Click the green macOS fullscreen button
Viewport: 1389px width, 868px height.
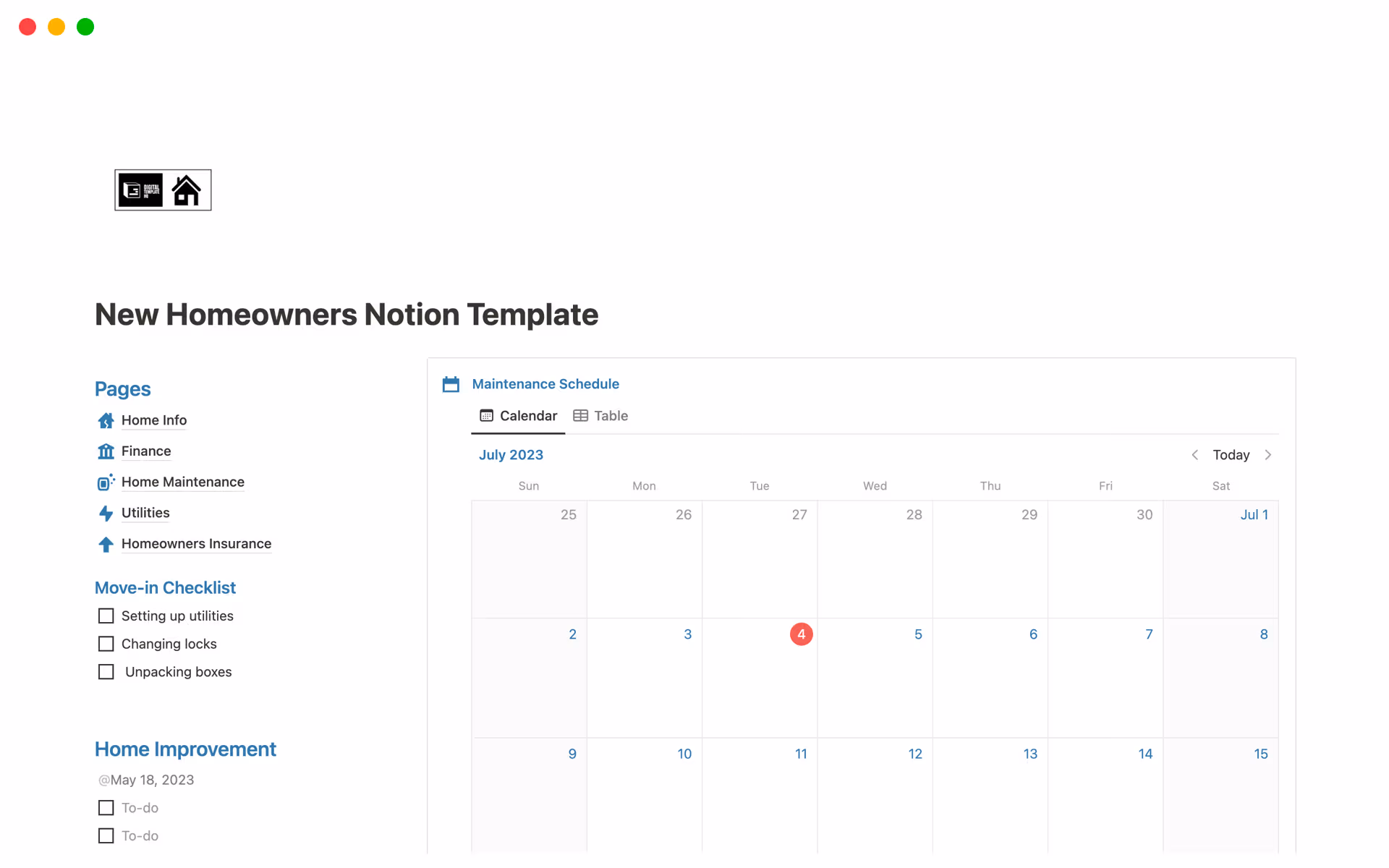pyautogui.click(x=85, y=27)
